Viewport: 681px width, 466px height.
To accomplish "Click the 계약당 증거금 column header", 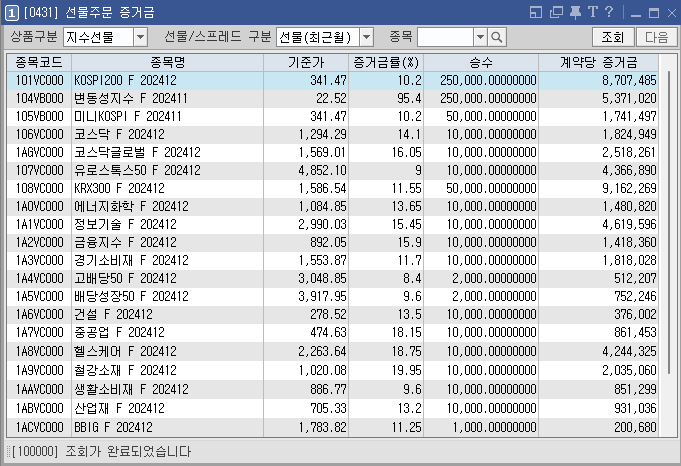I will pos(598,63).
